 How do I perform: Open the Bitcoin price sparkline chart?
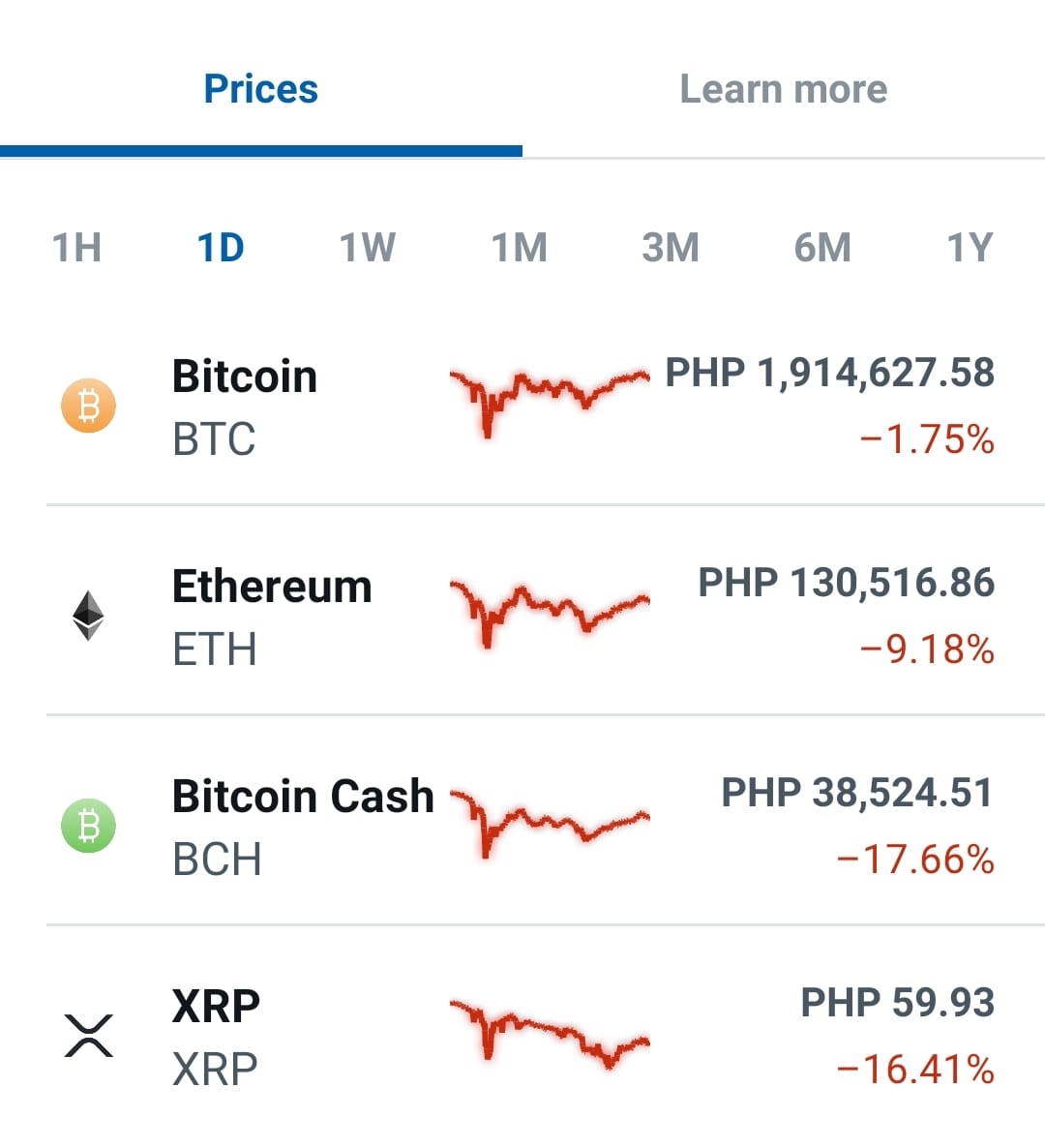point(550,402)
